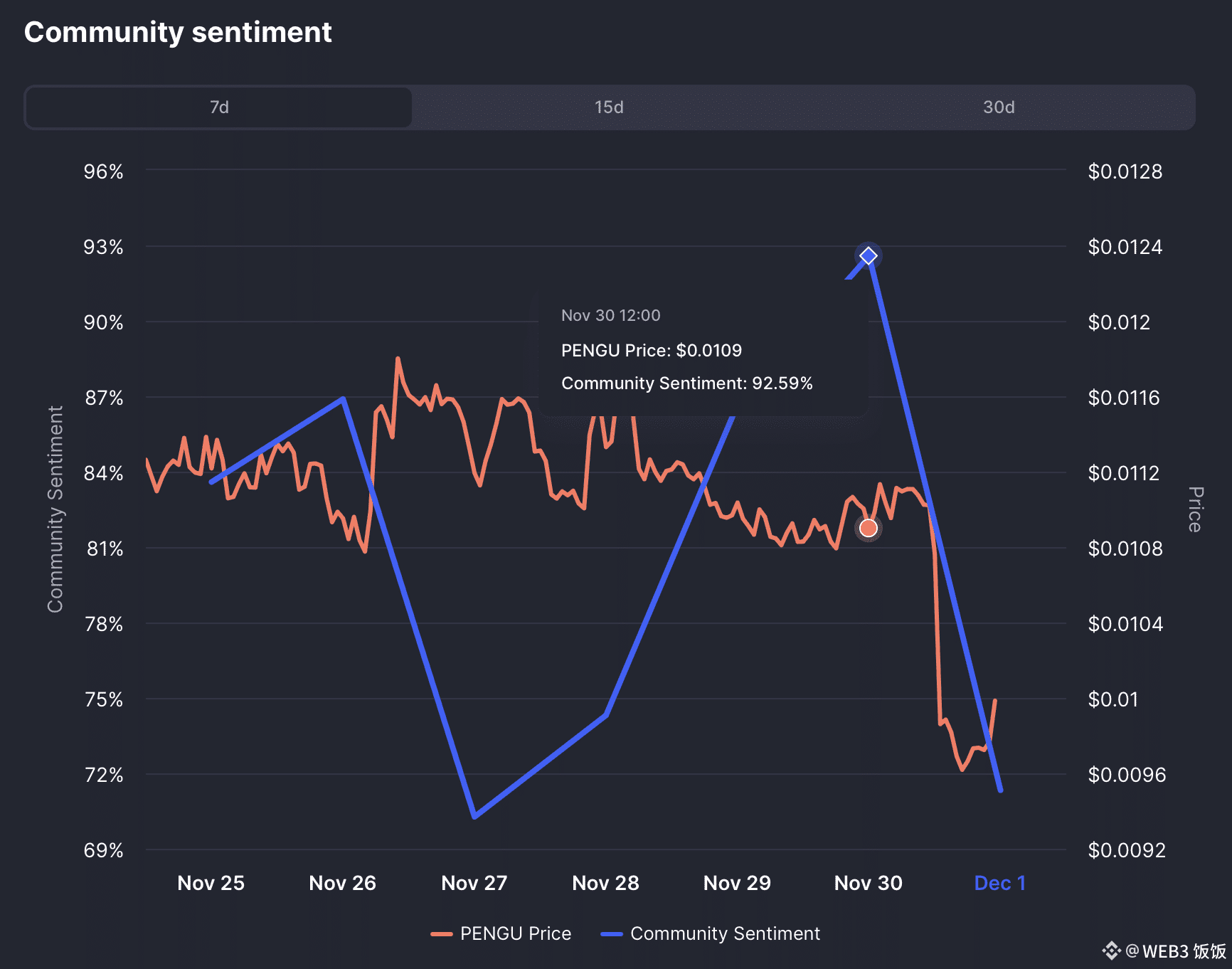1232x969 pixels.
Task: Click the Nov 27 date label
Action: click(474, 883)
